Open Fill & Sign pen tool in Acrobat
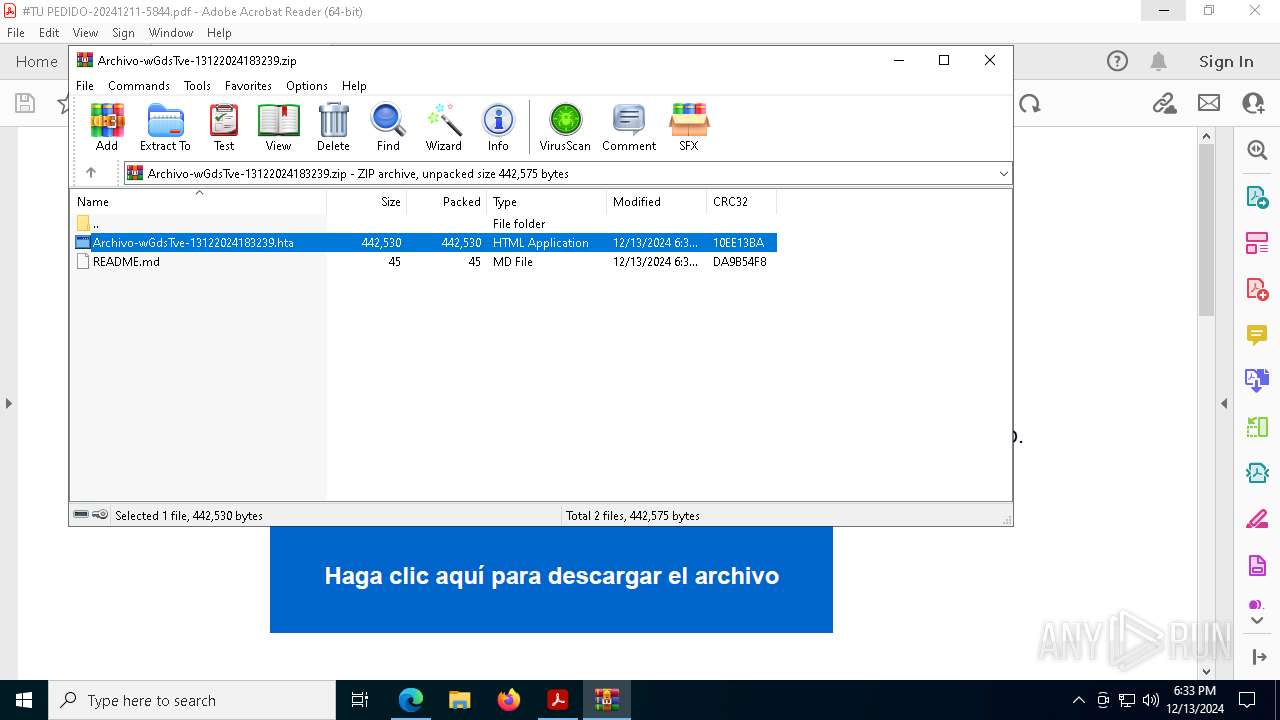Screen dimensions: 1280x720 pos(1257,519)
